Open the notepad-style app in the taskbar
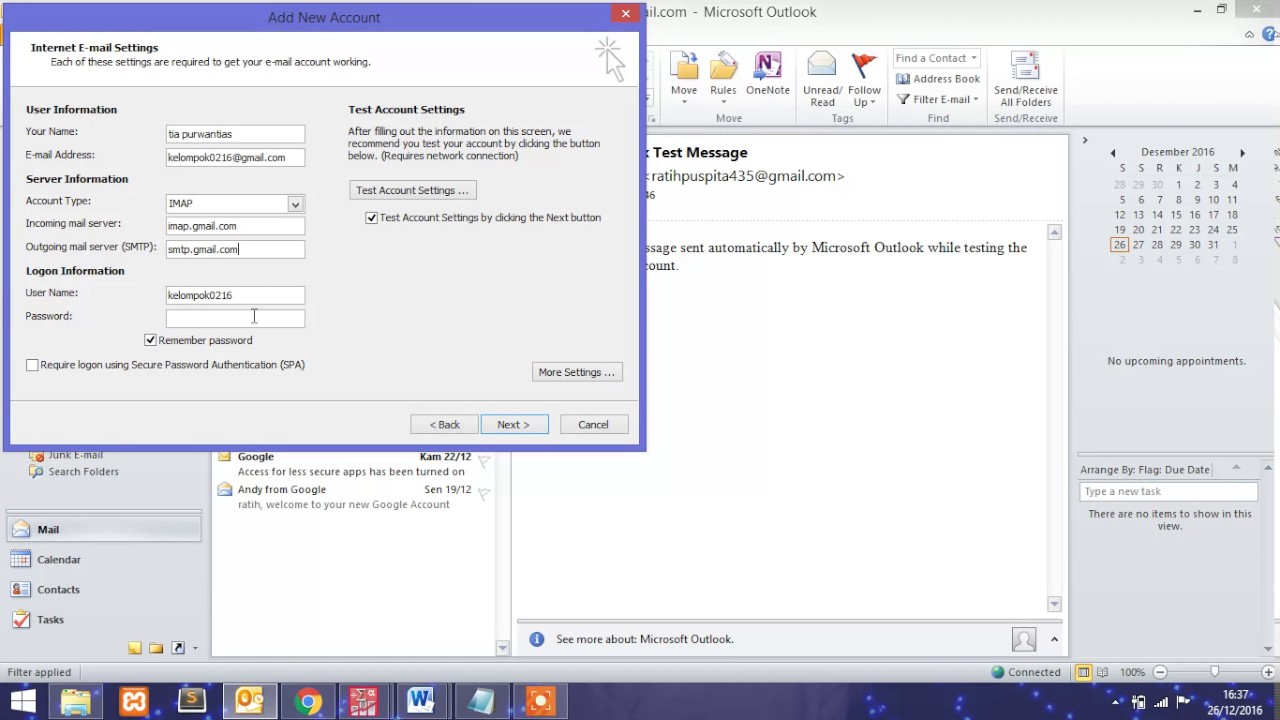Image resolution: width=1280 pixels, height=720 pixels. click(x=480, y=702)
